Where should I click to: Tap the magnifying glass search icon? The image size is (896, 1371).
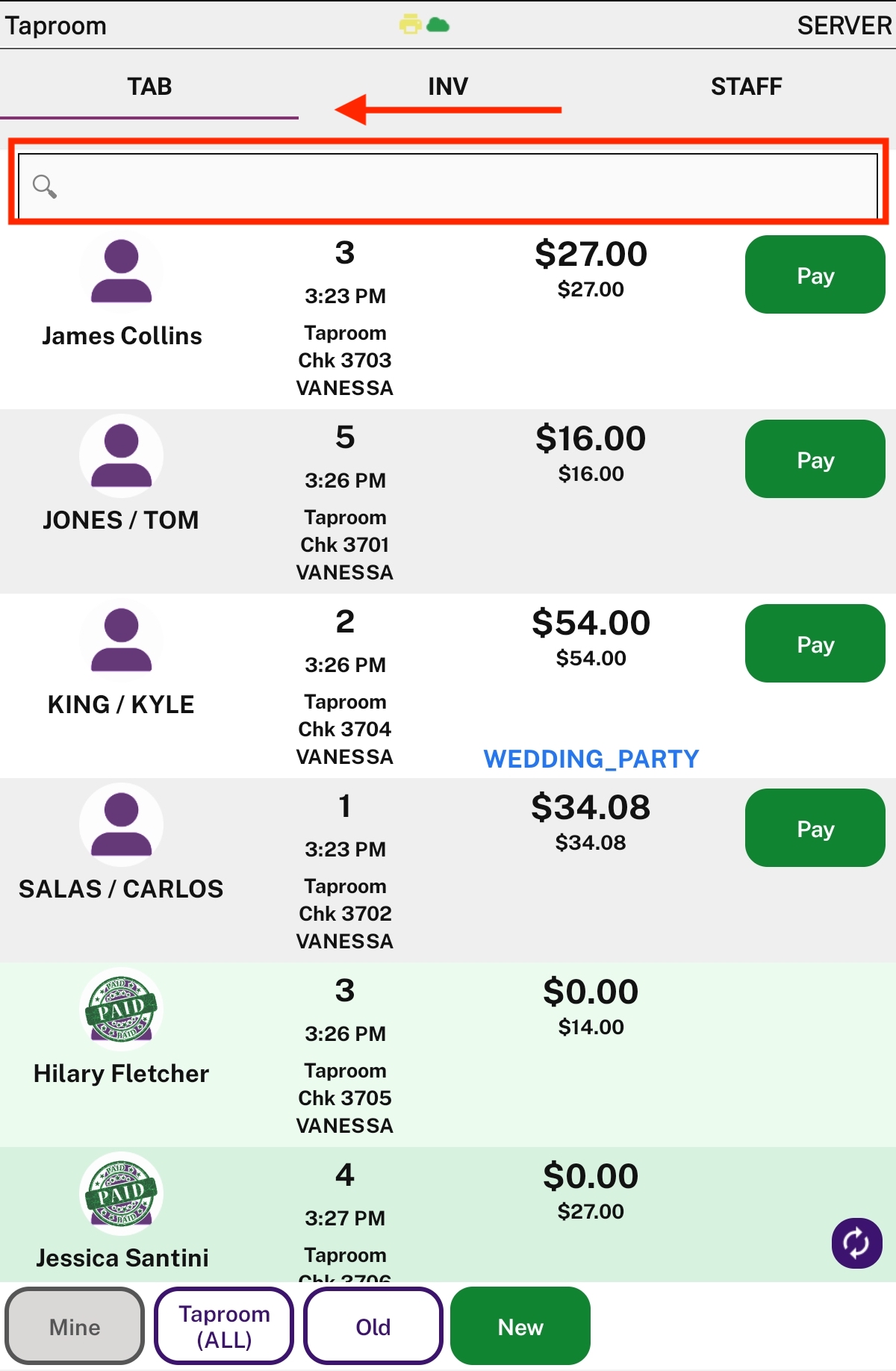[x=45, y=186]
